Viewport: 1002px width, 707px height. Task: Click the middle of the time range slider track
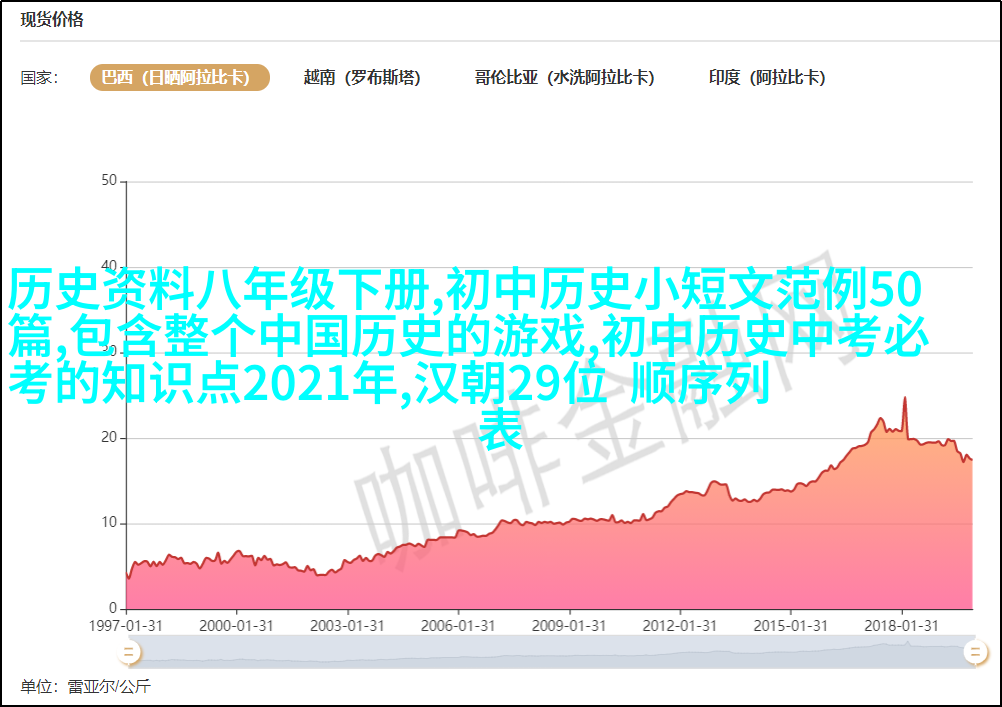click(550, 652)
